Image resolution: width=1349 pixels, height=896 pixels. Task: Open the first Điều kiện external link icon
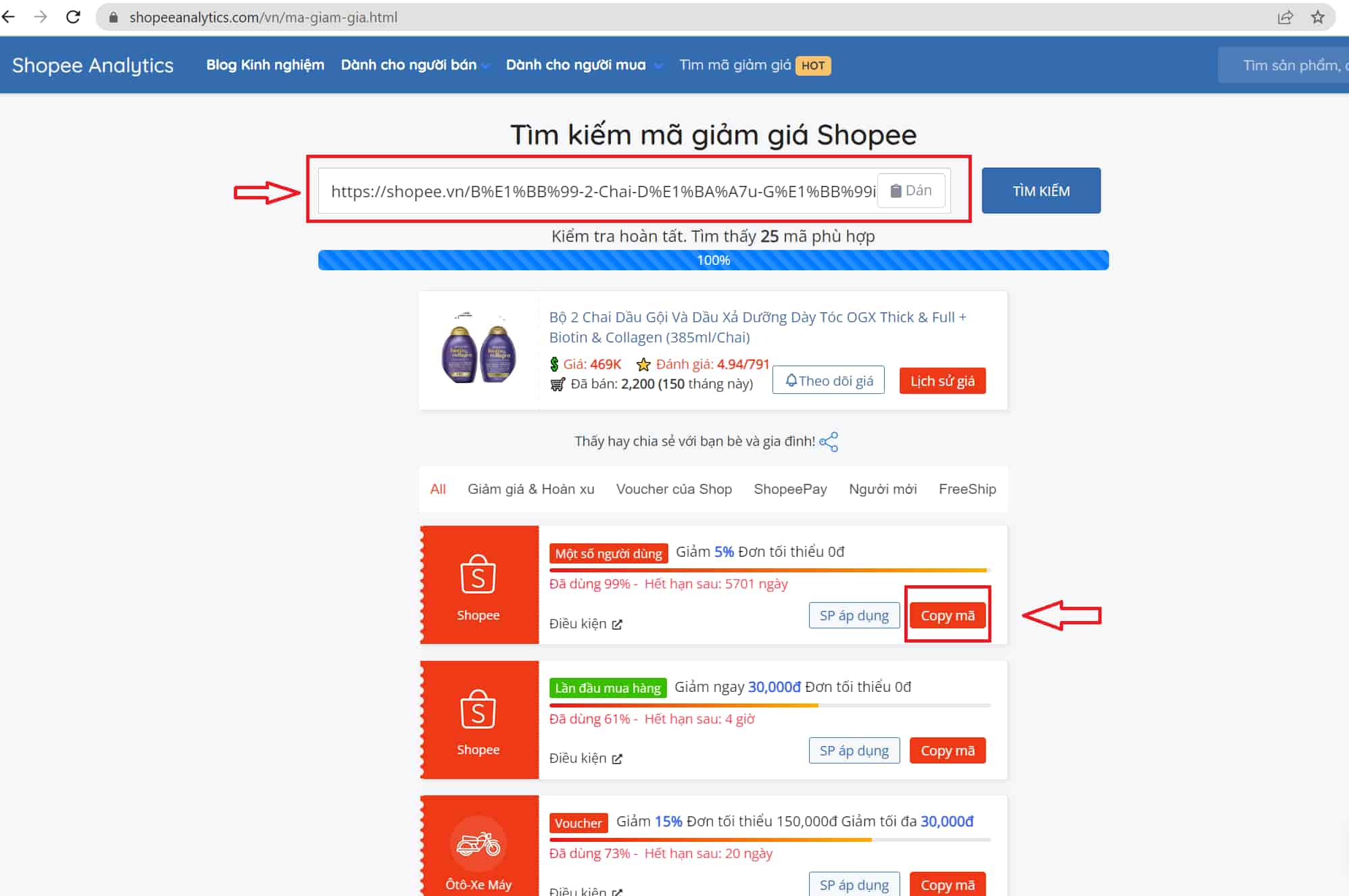[x=616, y=624]
